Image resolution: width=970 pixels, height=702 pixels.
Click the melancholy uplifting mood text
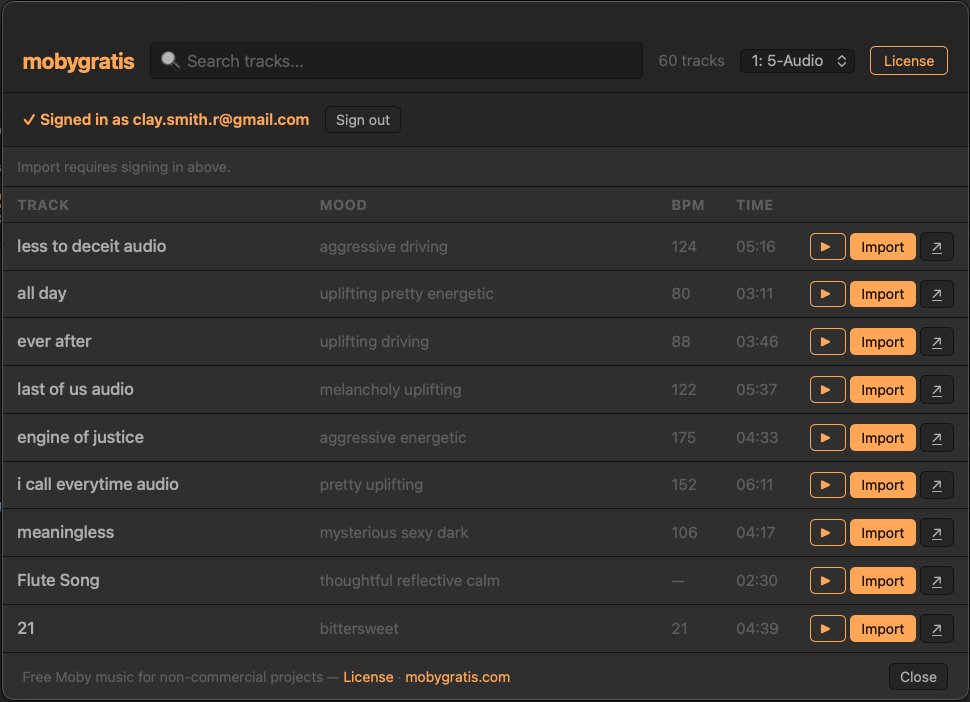click(390, 390)
